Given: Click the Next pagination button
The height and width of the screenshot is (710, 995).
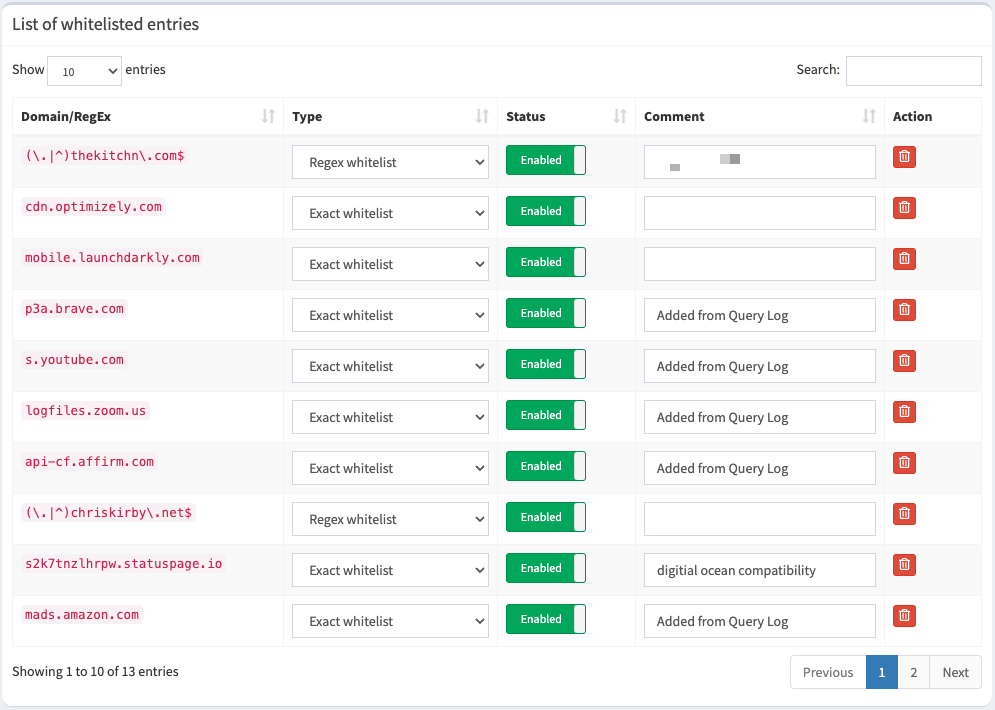Looking at the screenshot, I should coord(955,672).
